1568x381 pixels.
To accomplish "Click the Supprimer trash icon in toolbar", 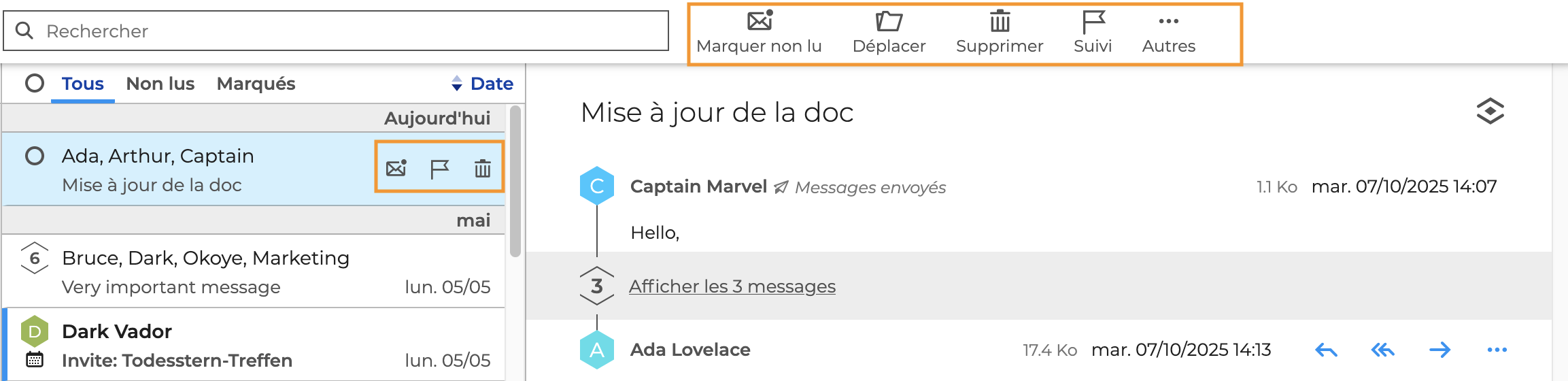I will [x=999, y=22].
